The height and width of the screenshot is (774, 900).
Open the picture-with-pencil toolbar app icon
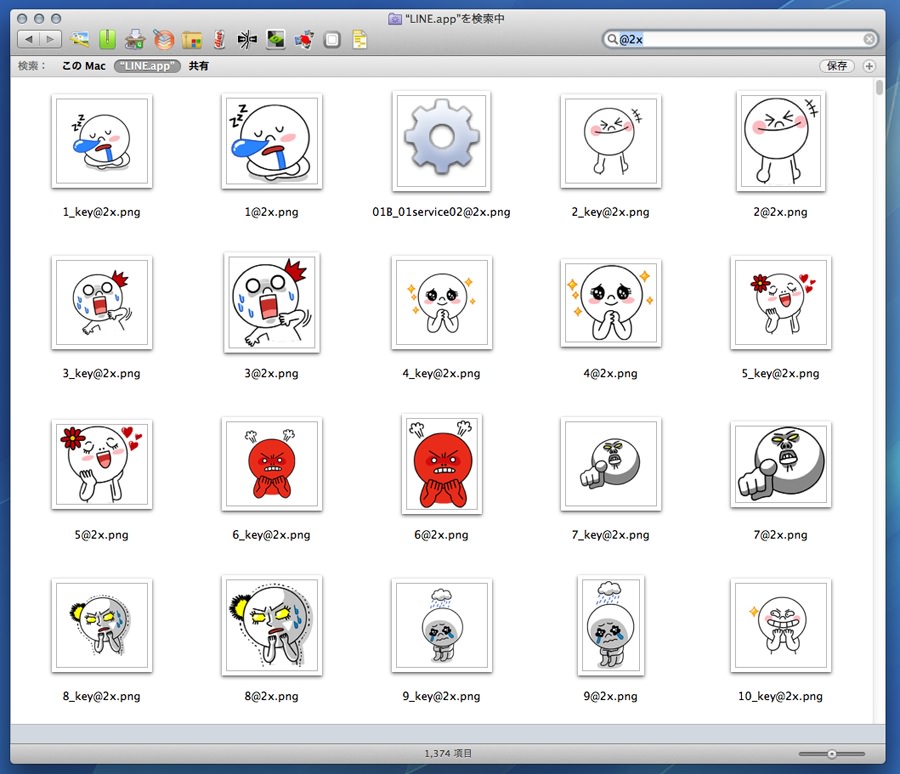pos(79,40)
